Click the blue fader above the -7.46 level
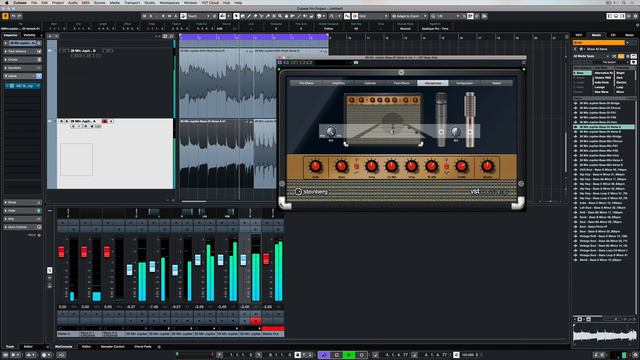Viewport: 640px width, 360px height. click(152, 267)
